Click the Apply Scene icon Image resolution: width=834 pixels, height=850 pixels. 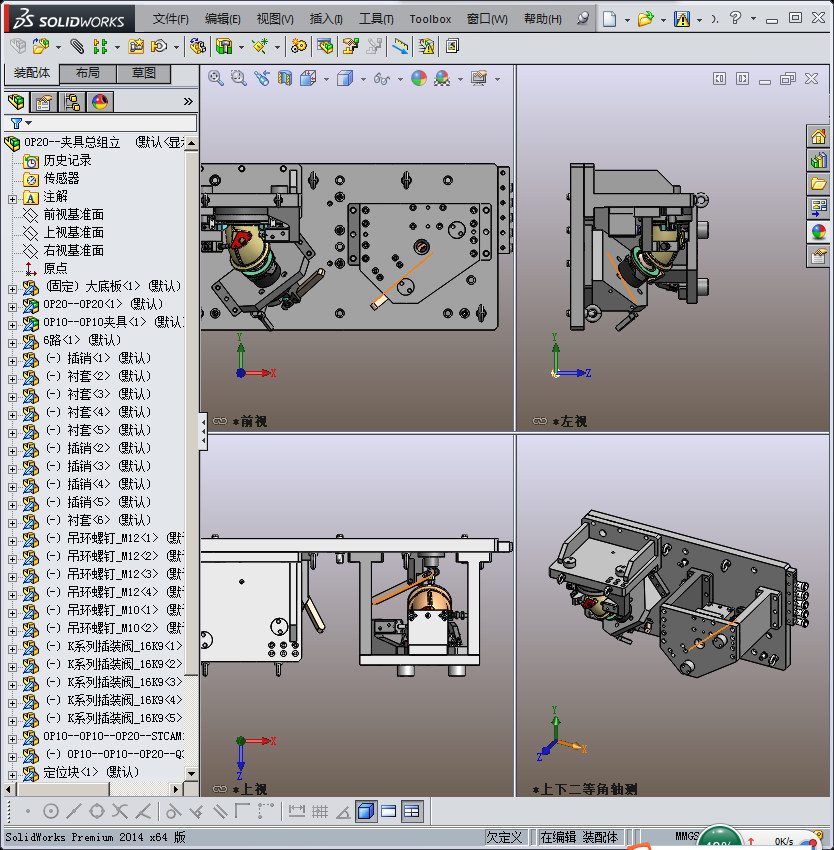click(442, 79)
